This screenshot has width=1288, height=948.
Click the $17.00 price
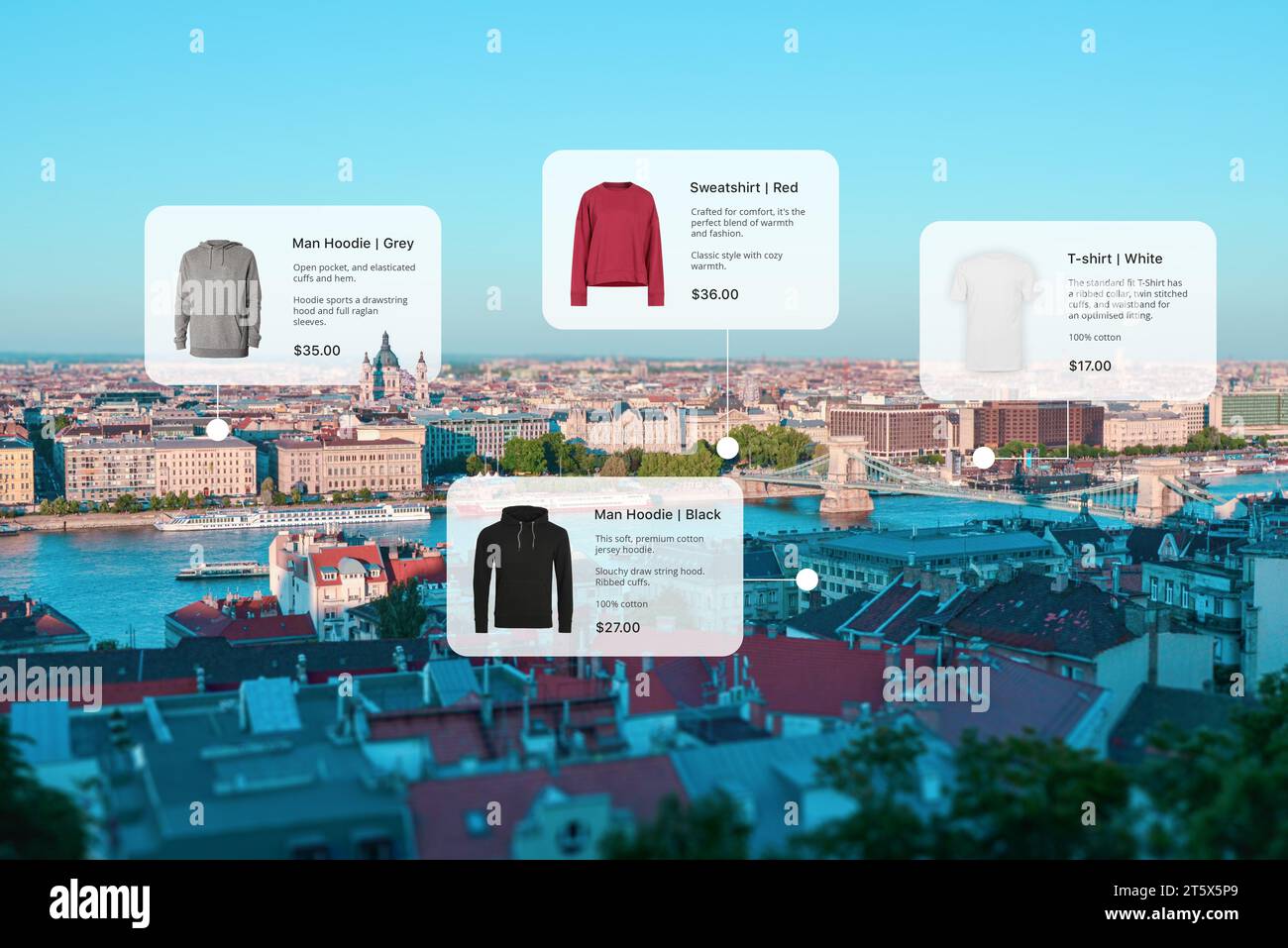(1090, 366)
